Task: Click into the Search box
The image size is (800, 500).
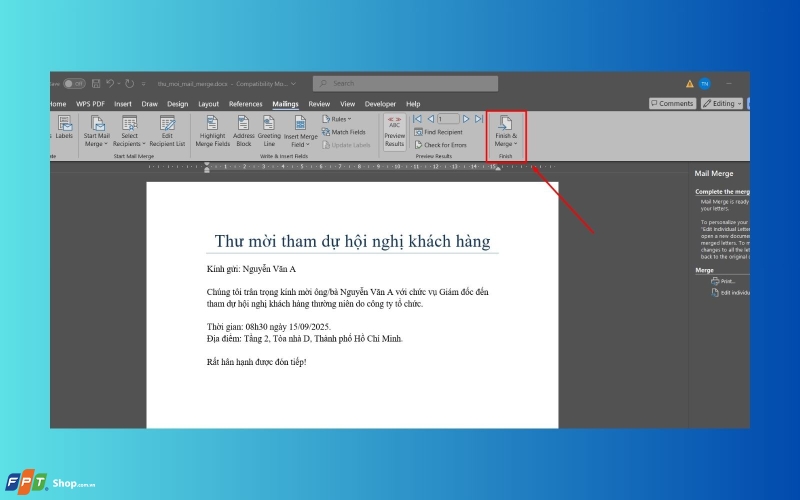Action: point(406,83)
